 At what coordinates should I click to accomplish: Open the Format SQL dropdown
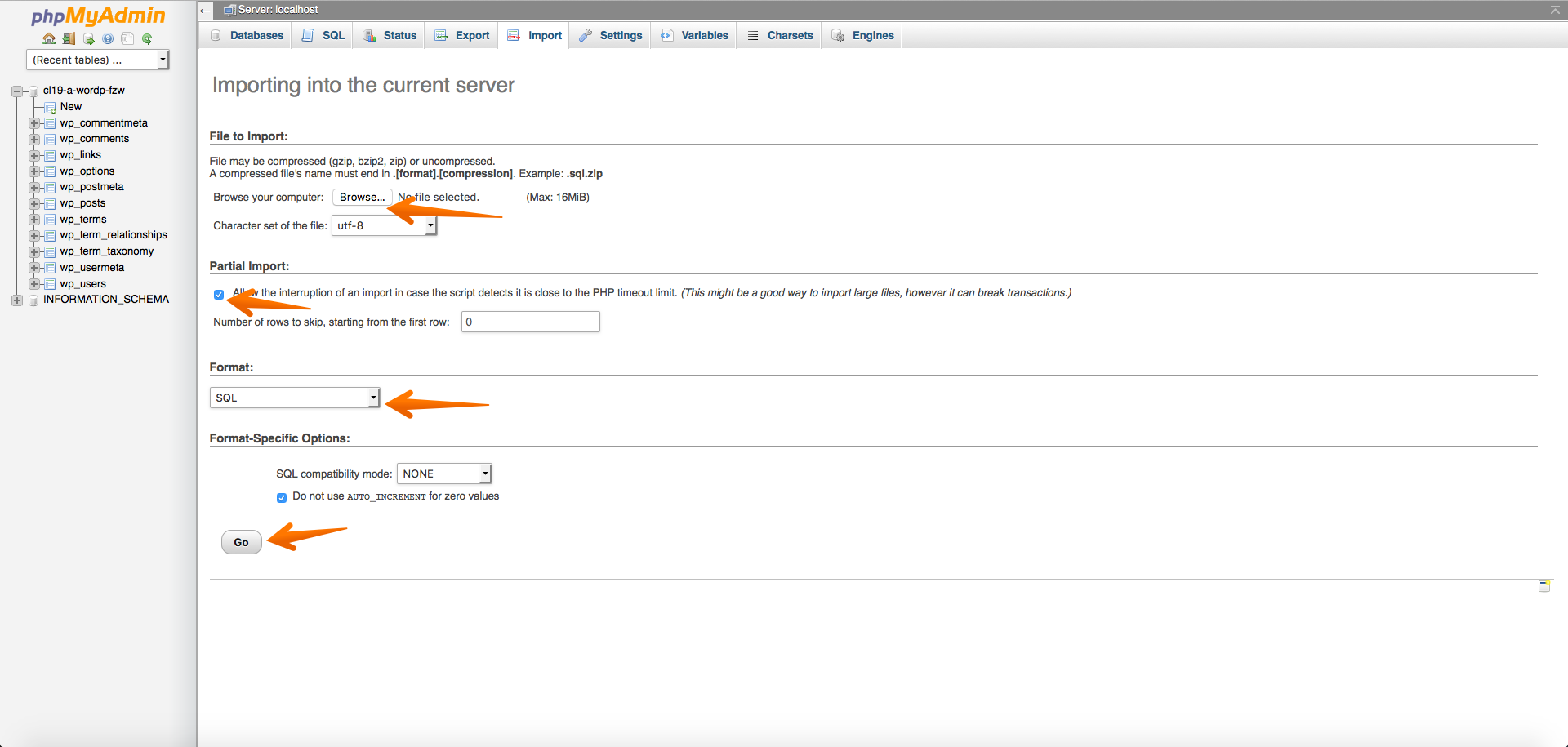[x=295, y=398]
